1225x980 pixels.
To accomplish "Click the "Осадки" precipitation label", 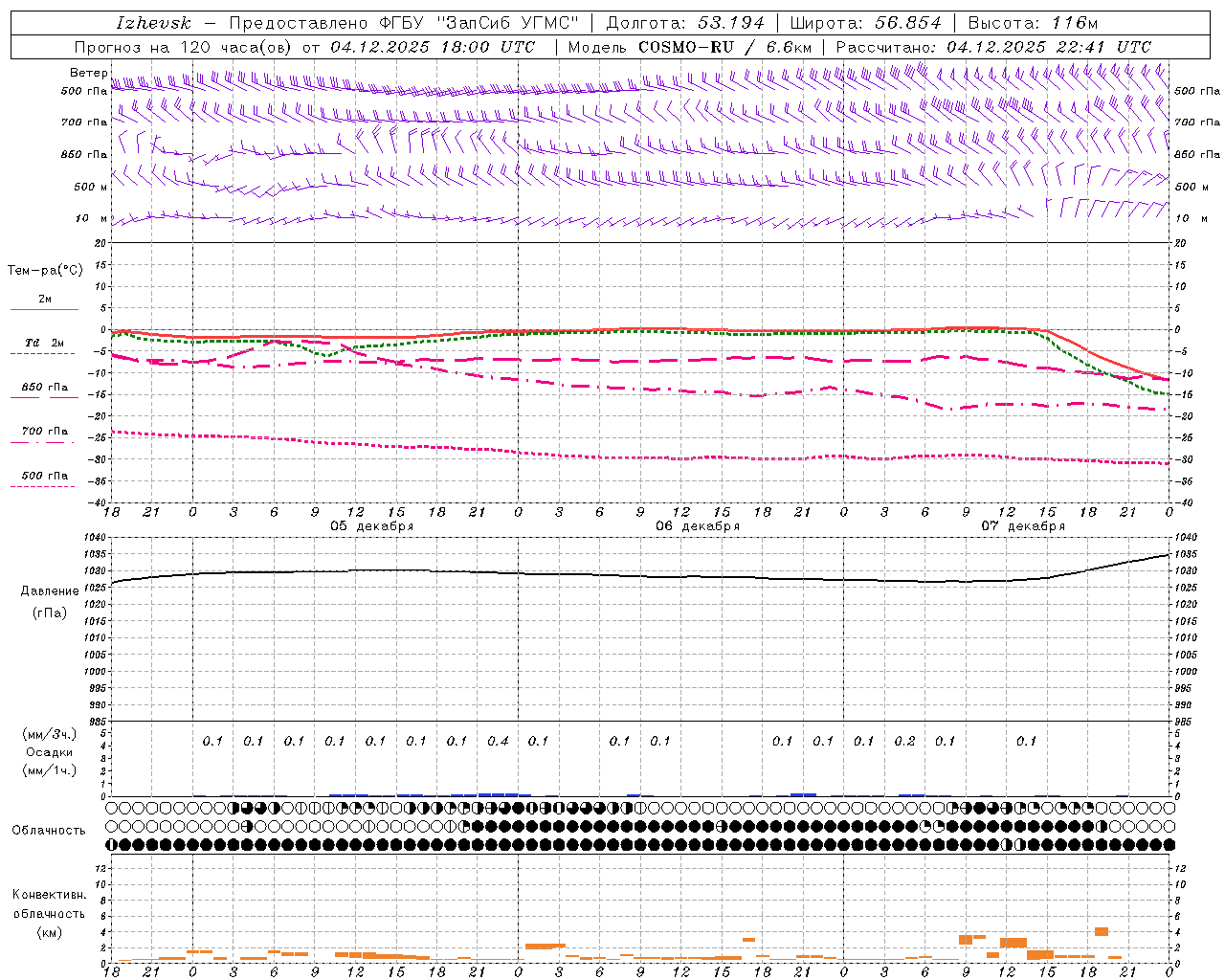I will click(50, 752).
